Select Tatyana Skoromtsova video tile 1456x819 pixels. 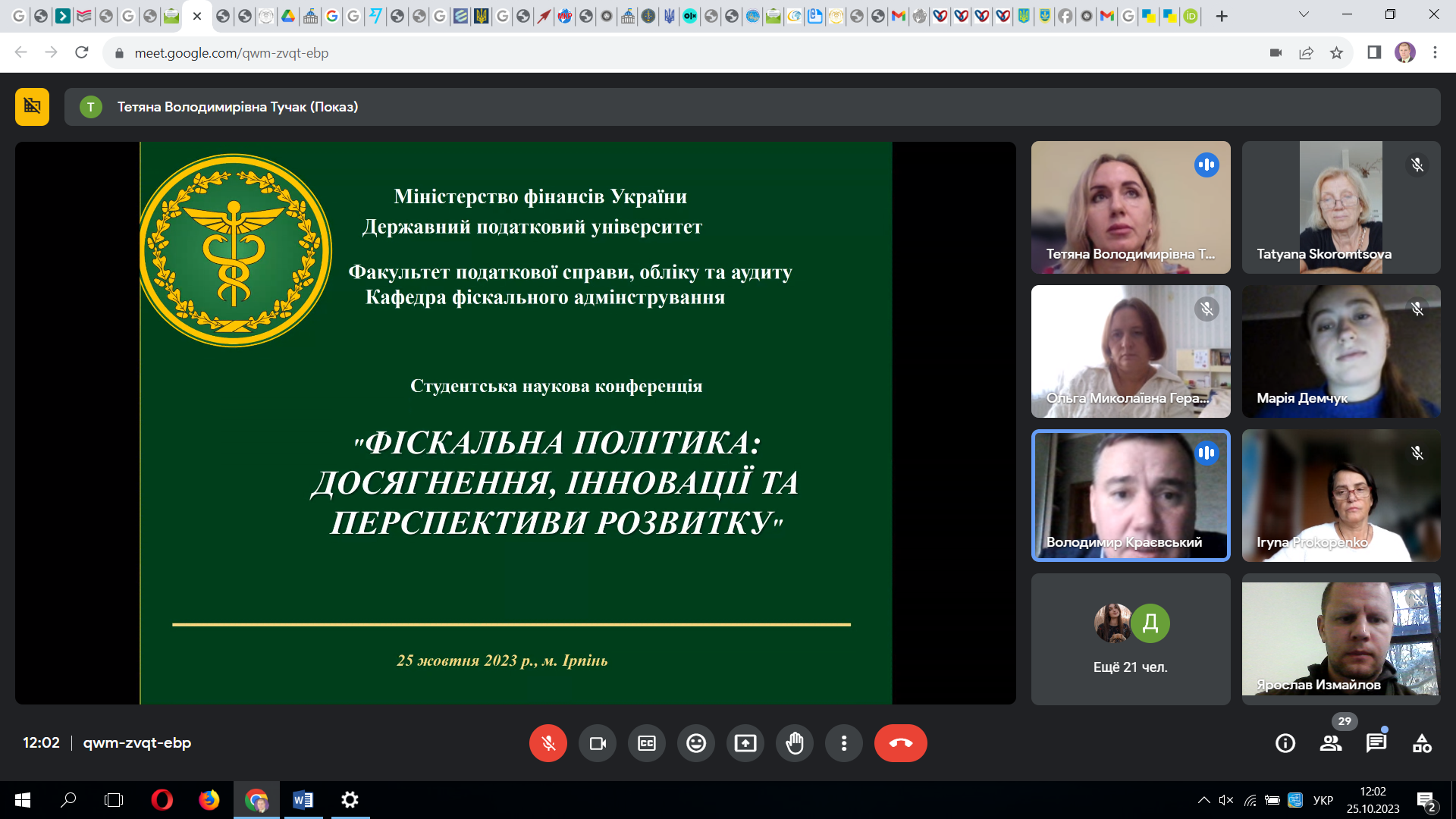point(1341,207)
